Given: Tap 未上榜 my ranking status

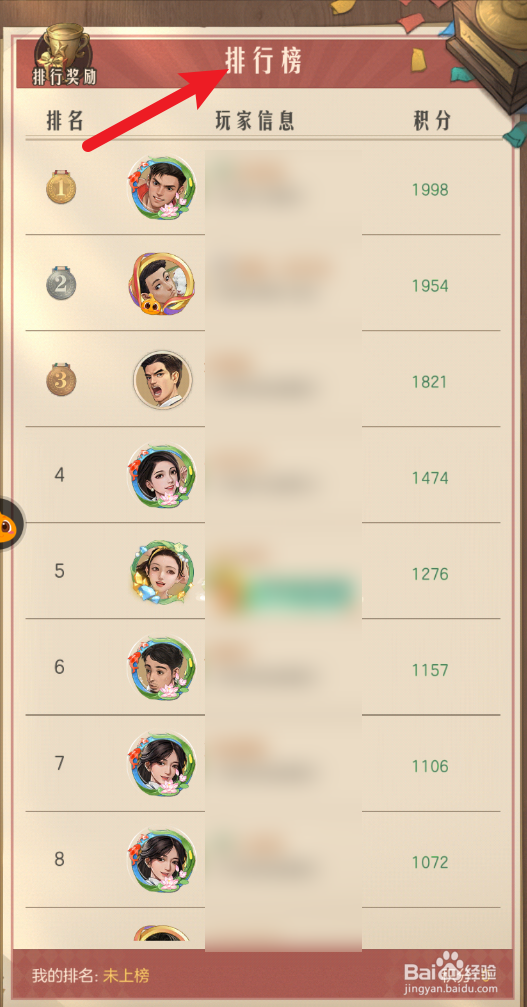Looking at the screenshot, I should tap(126, 976).
